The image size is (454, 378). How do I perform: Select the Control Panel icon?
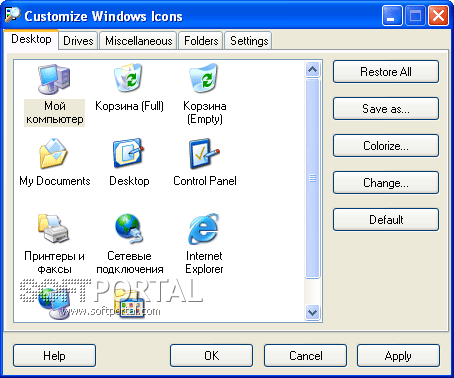point(204,154)
